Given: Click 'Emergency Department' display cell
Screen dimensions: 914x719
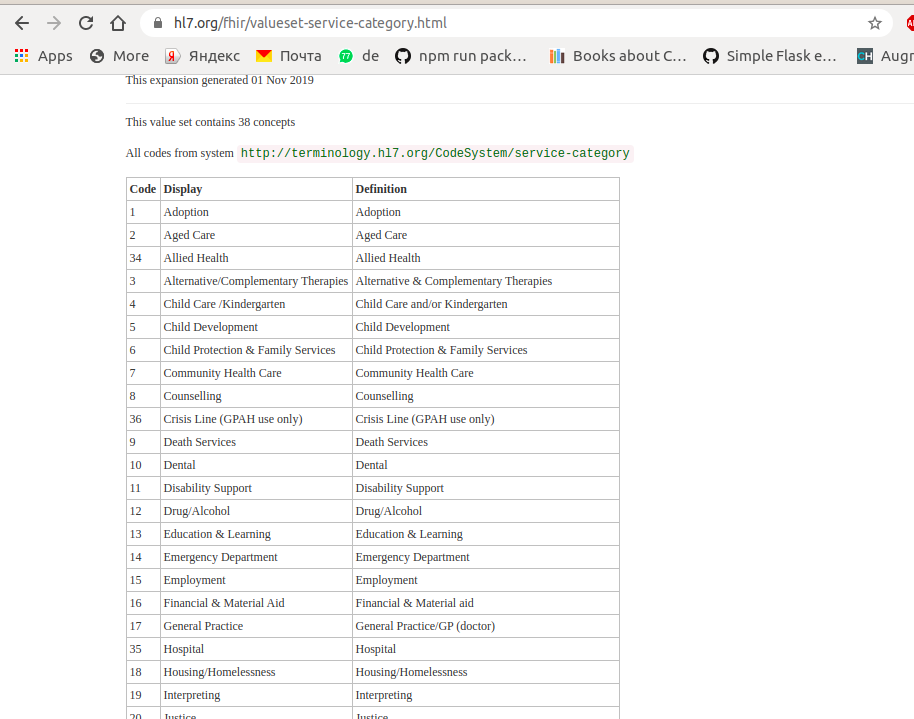Looking at the screenshot, I should point(256,557).
